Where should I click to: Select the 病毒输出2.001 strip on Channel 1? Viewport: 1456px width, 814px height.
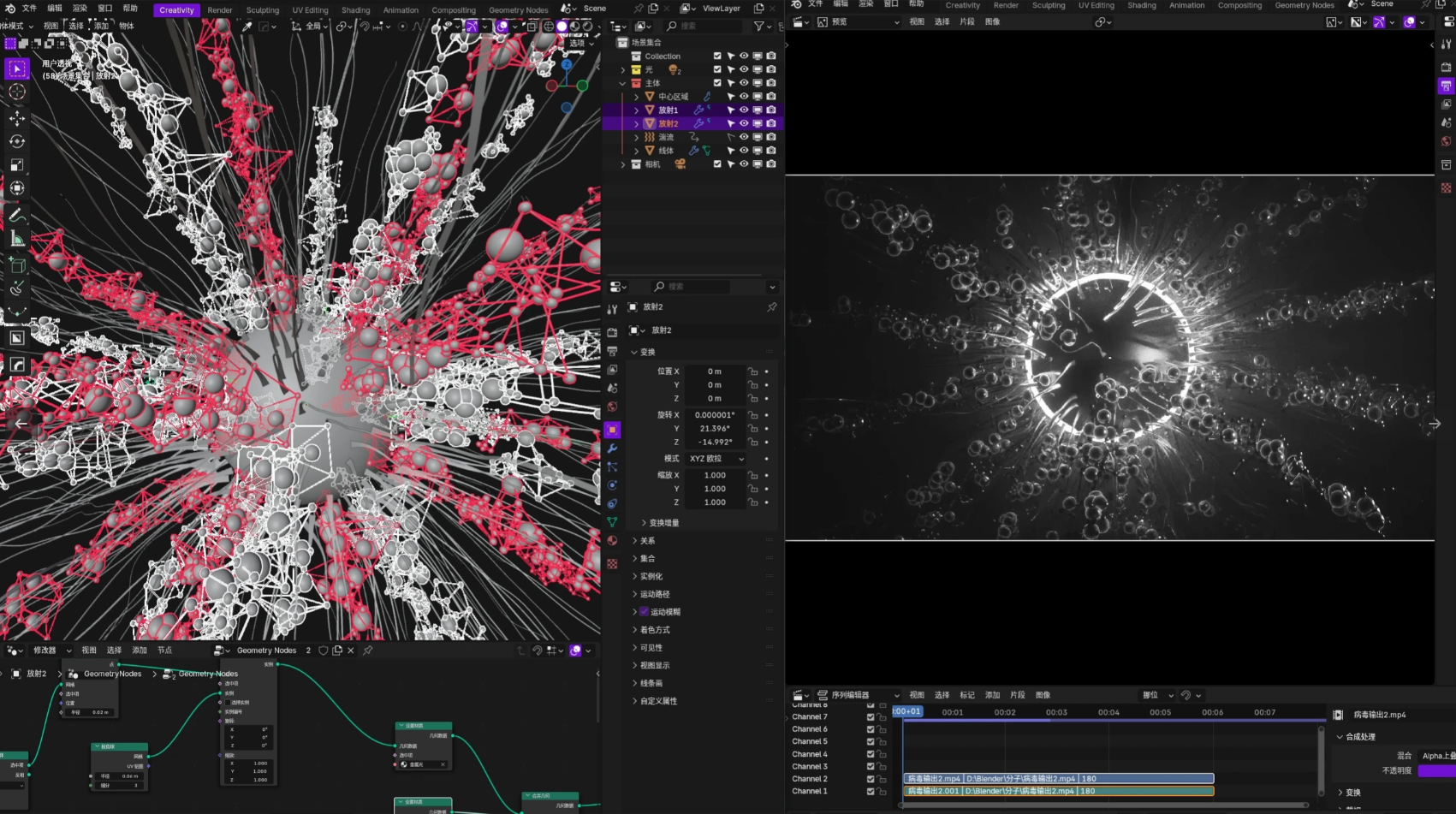tap(1059, 791)
